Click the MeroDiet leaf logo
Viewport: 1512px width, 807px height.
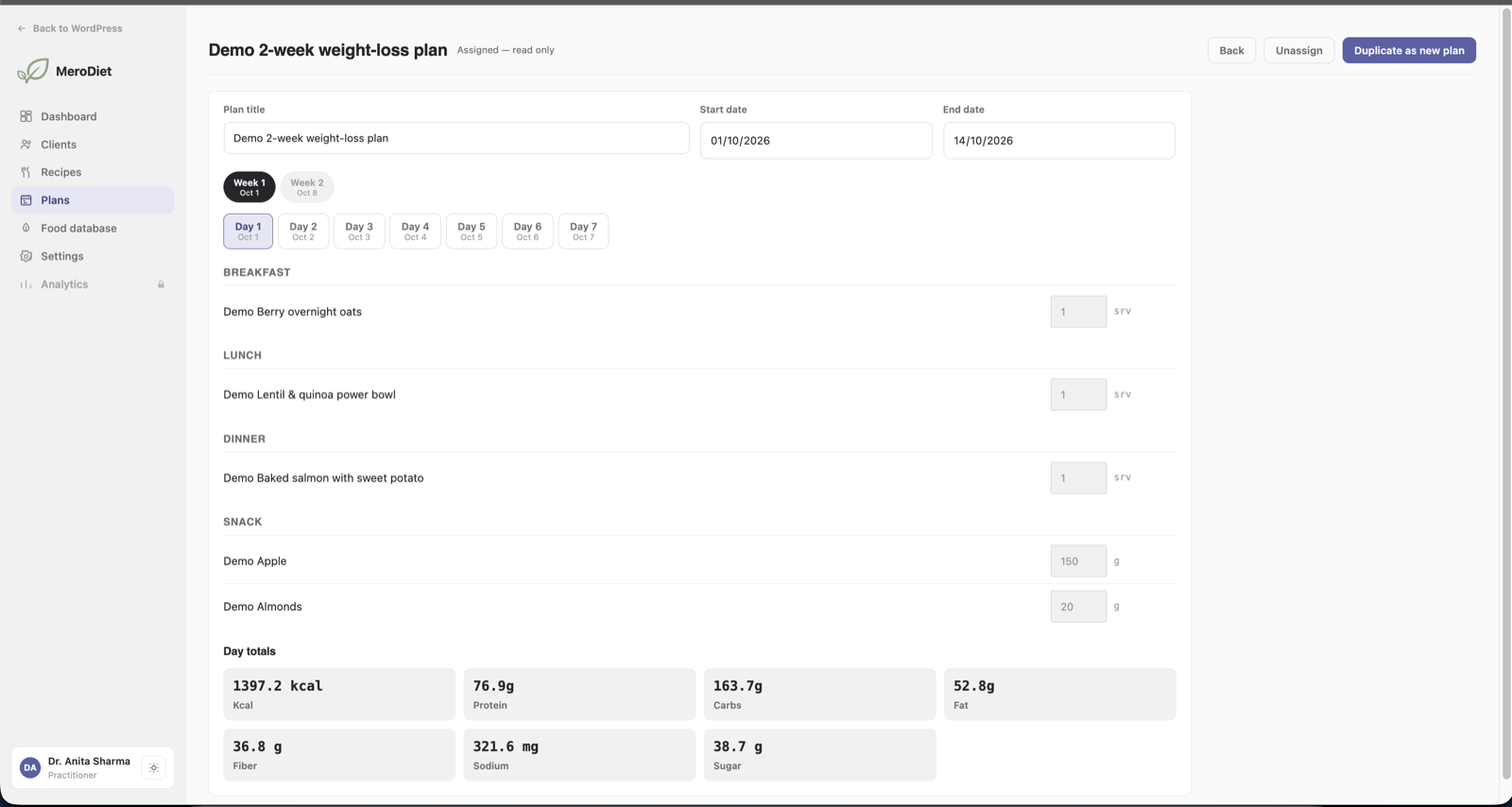(33, 71)
